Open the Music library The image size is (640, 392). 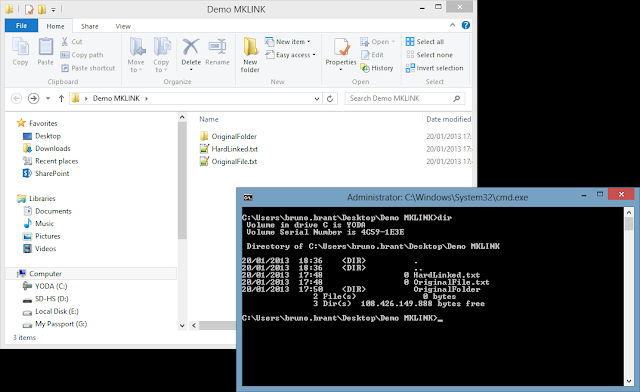pyautogui.click(x=44, y=223)
